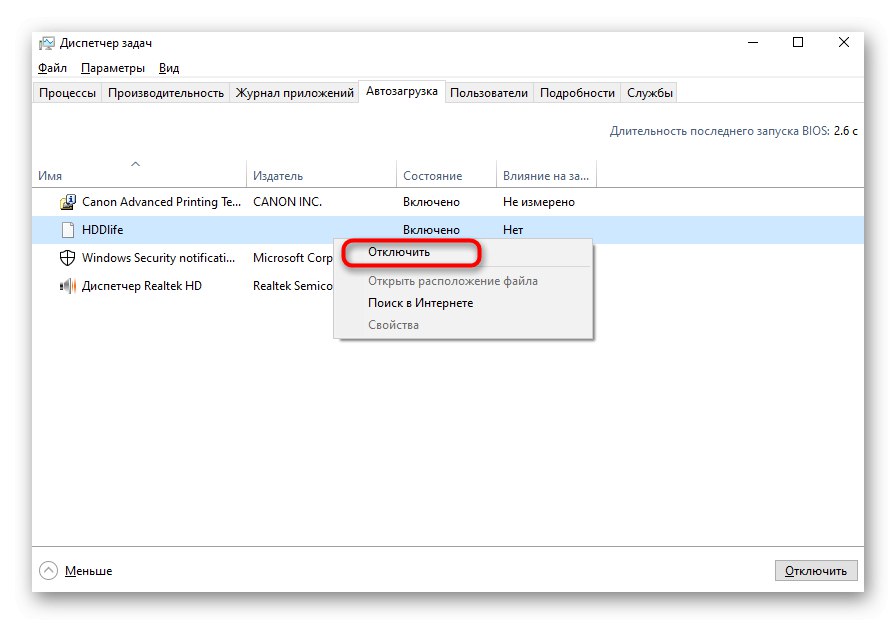The height and width of the screenshot is (624, 896).
Task: Open the Файл menu
Action: (x=53, y=68)
